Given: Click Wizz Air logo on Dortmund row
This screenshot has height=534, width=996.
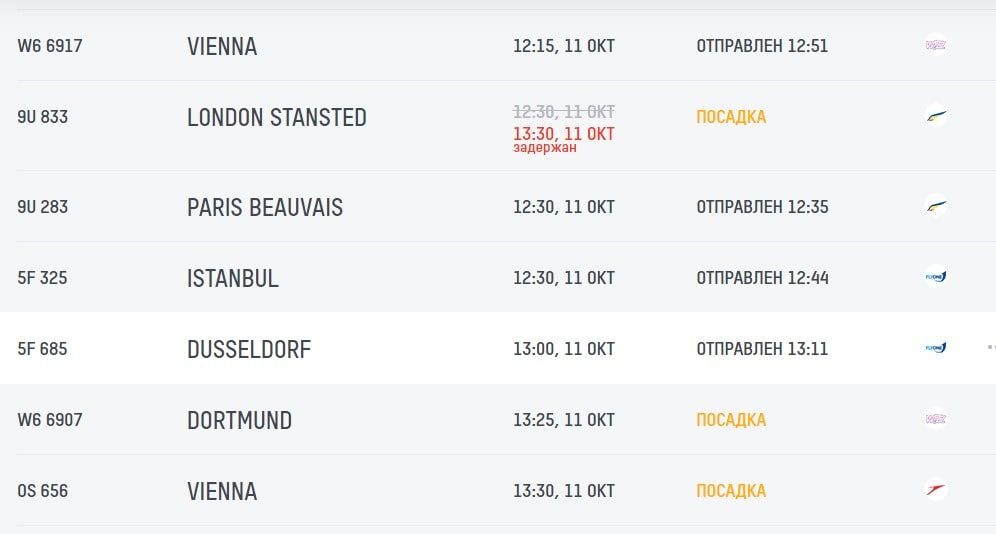Looking at the screenshot, I should pos(936,419).
